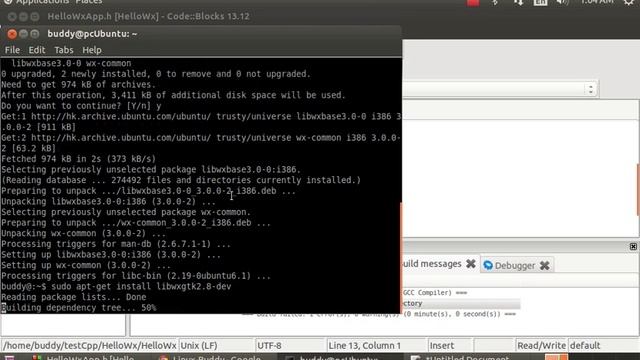Click the Reading package lists Done line
Image resolution: width=640 pixels, height=360 pixels.
tap(73, 297)
